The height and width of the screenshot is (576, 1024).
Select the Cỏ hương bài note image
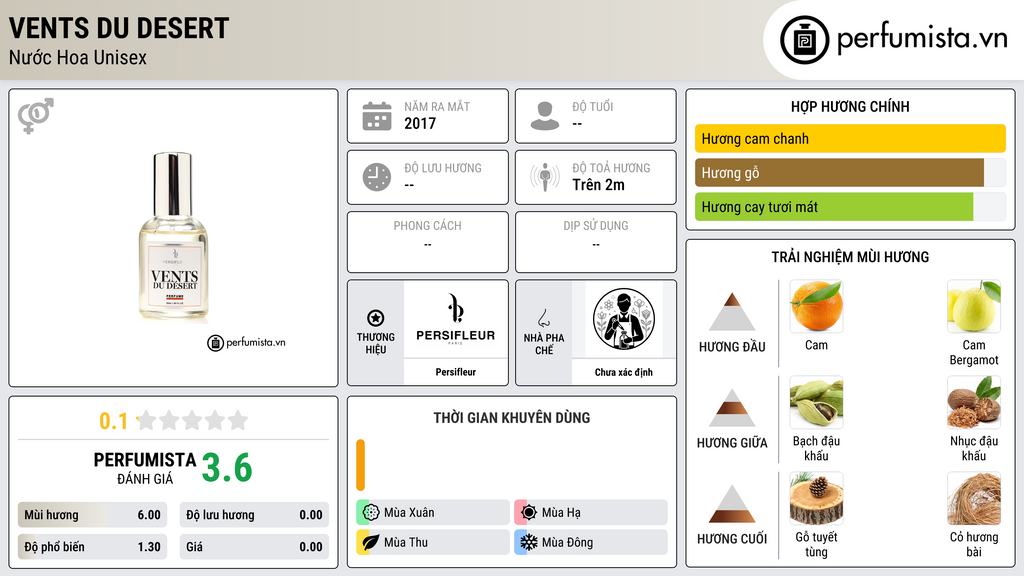(974, 498)
